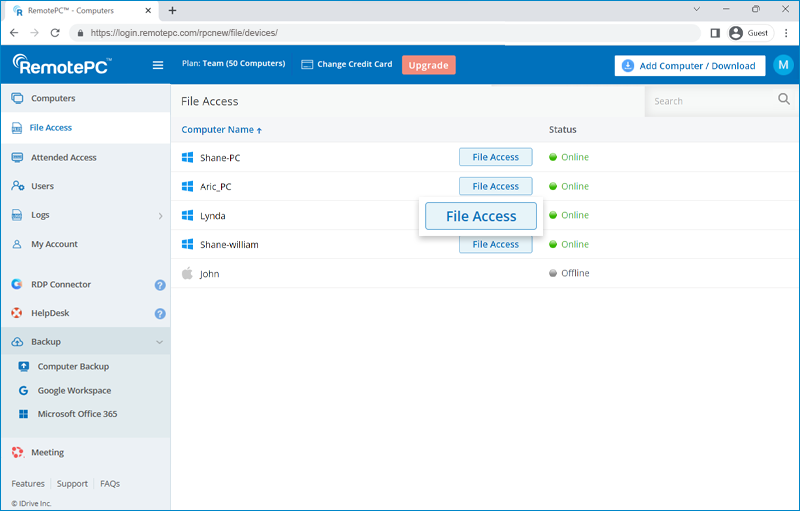Click the search magnifier icon
The height and width of the screenshot is (511, 800).
coord(783,100)
